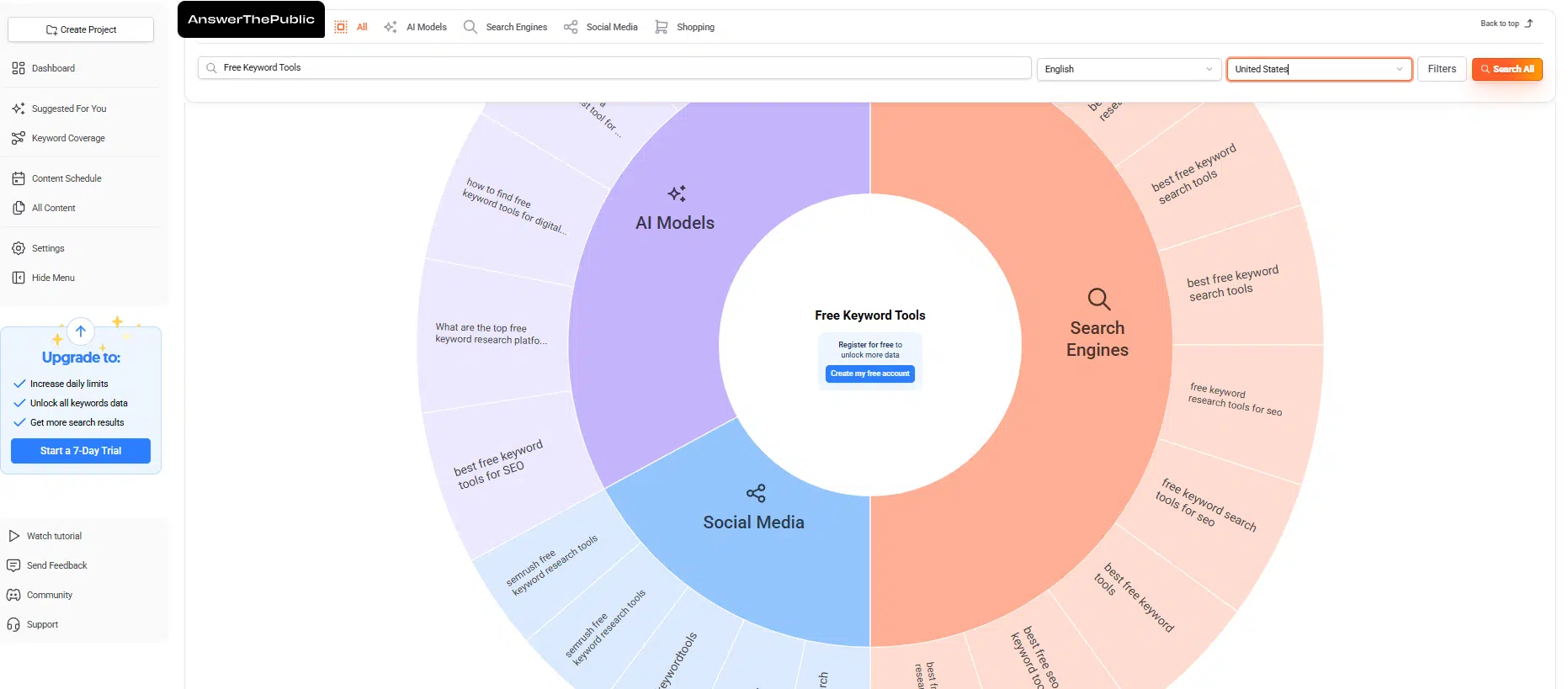Viewport: 1568px width, 689px height.
Task: Click 'free keyword search tools for seo' segment
Action: click(x=1205, y=505)
